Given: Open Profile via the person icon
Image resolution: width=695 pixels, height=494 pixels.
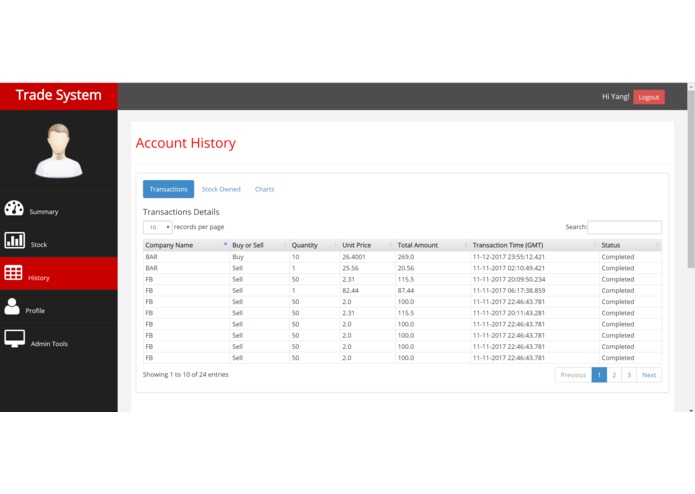Looking at the screenshot, I should point(12,306).
